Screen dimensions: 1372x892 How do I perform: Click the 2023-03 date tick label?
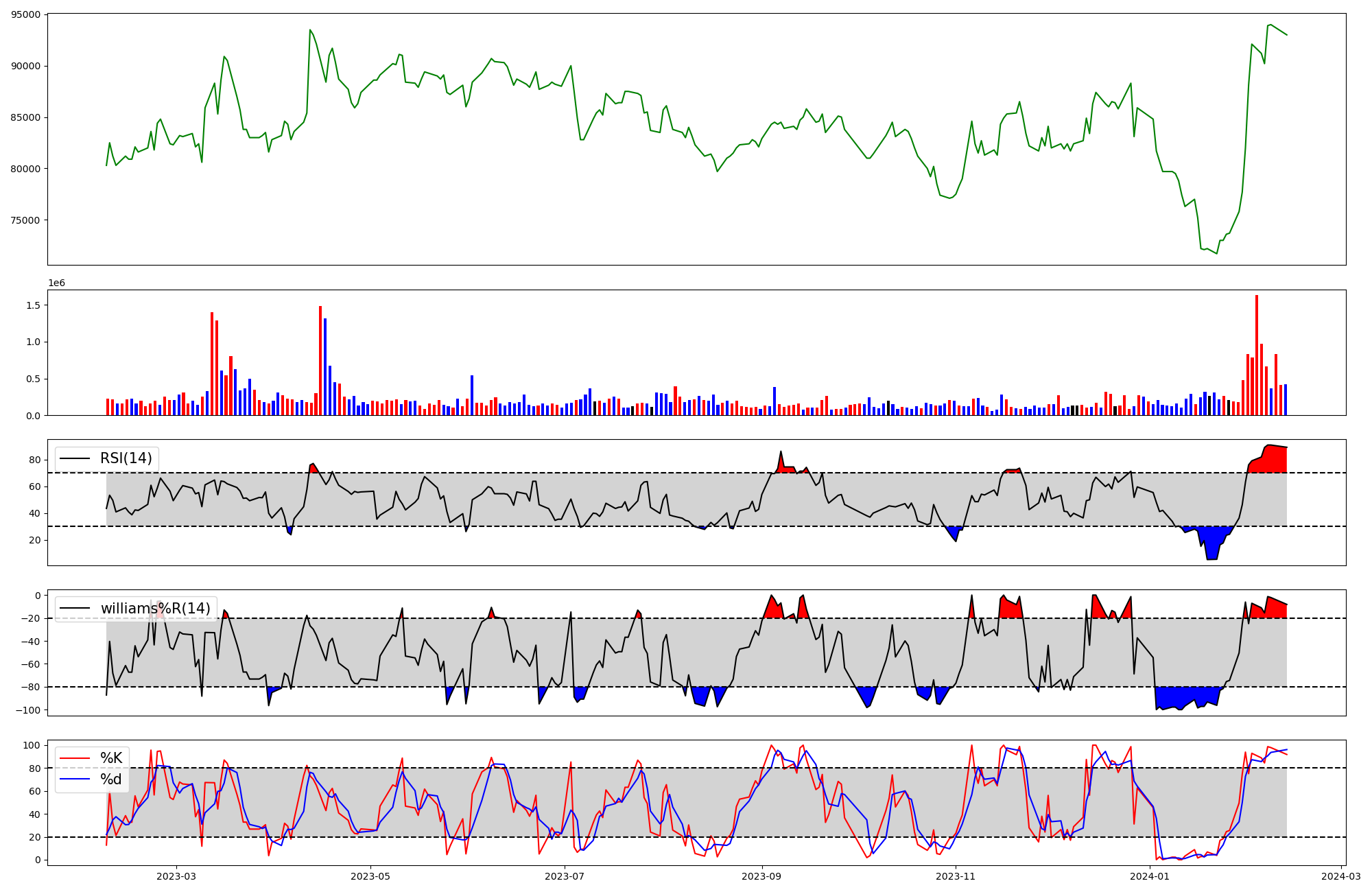coord(176,876)
